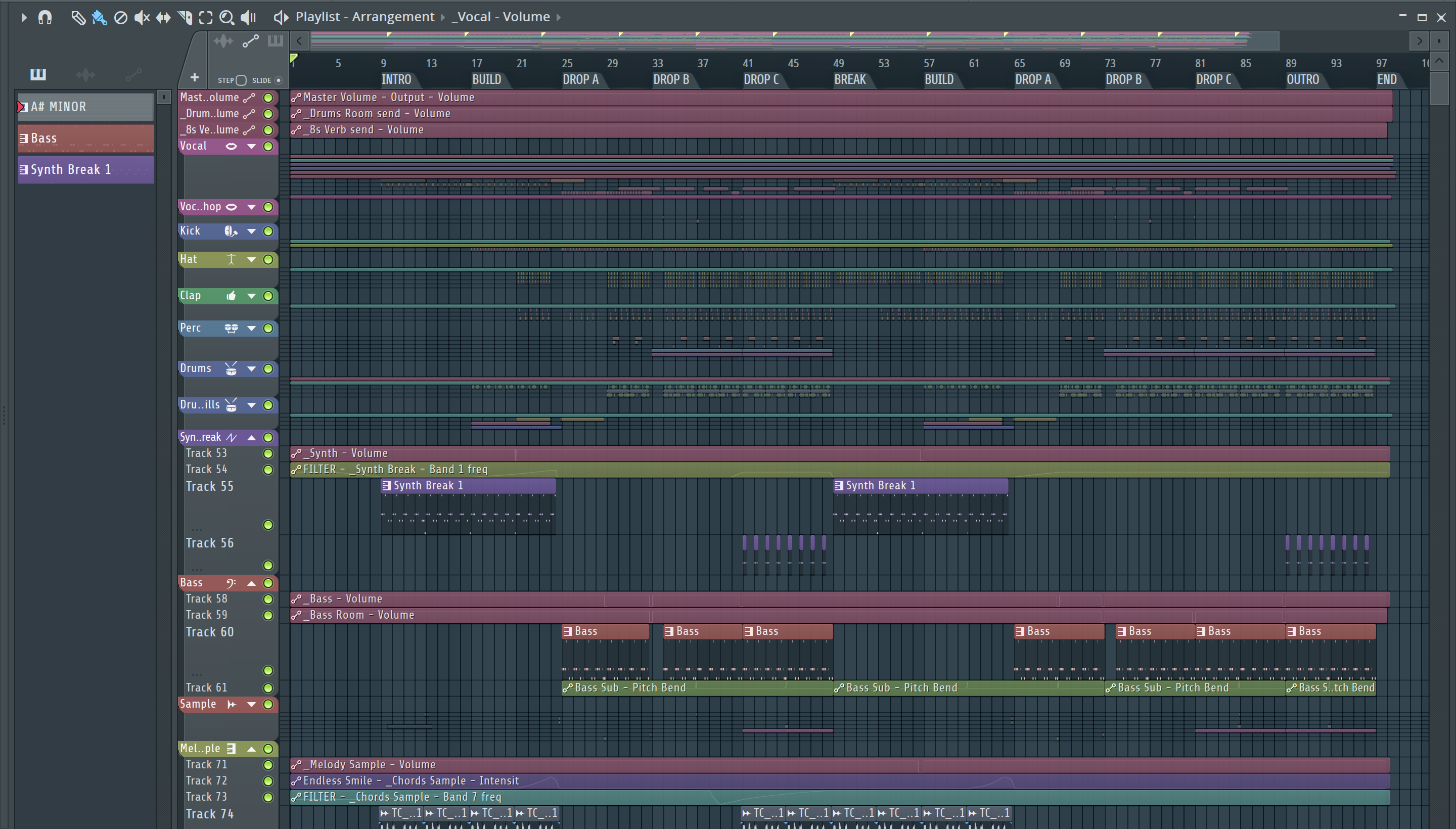Select the Delete tool
This screenshot has height=829, width=1456.
pos(120,18)
